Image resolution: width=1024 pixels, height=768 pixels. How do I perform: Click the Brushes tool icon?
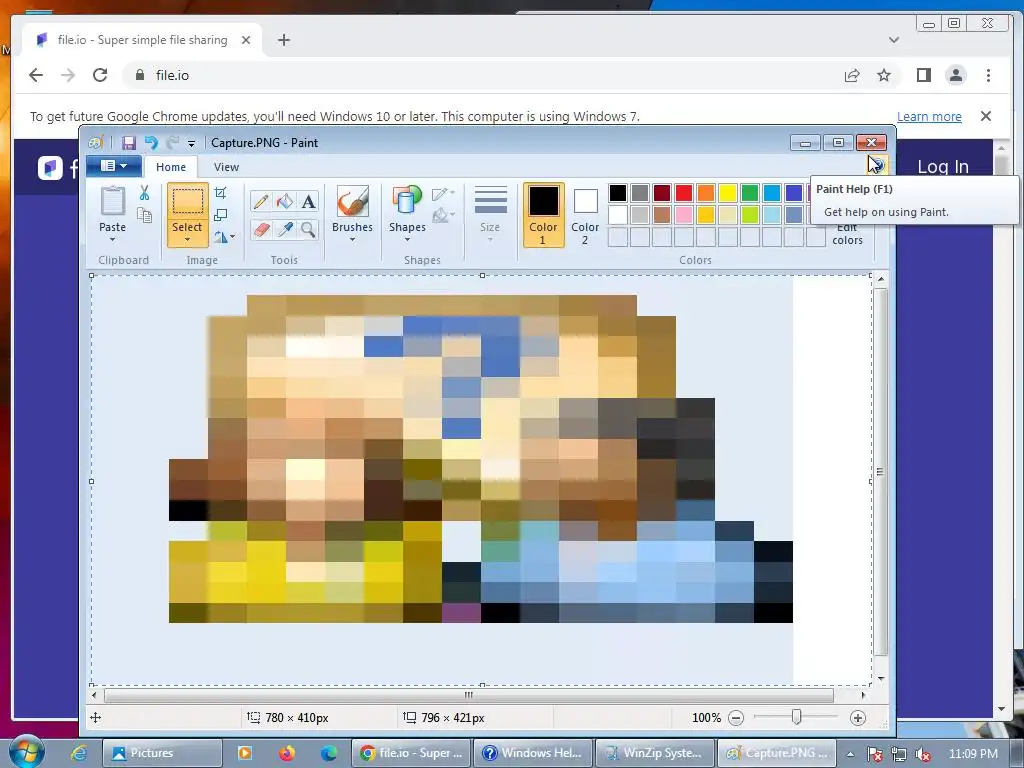tap(353, 201)
